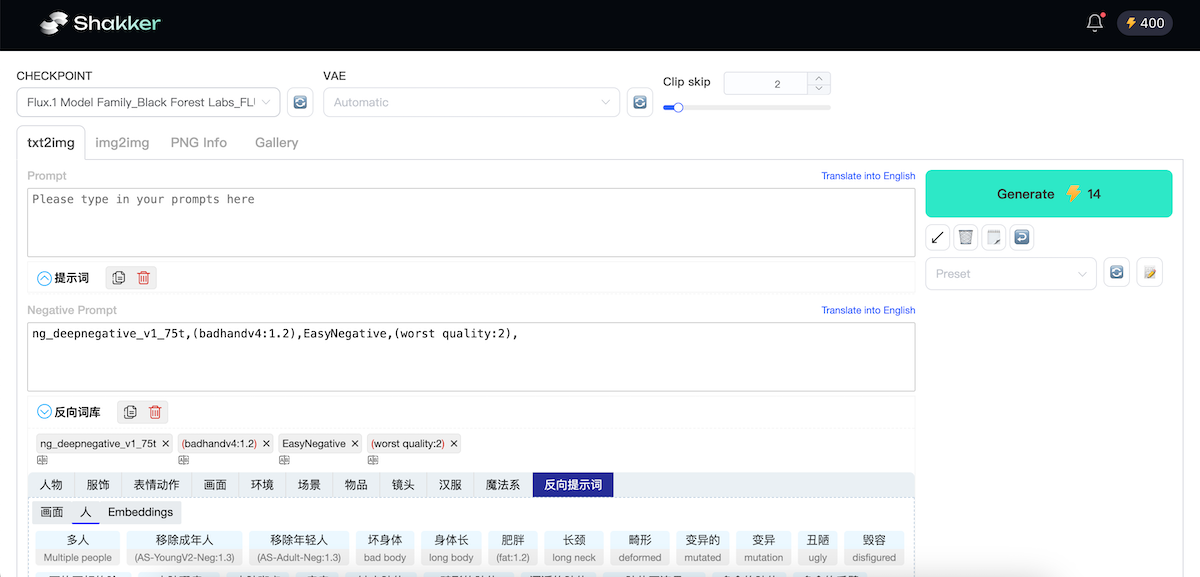The image size is (1200, 577).
Task: Refresh the VAE selection
Action: [639, 102]
